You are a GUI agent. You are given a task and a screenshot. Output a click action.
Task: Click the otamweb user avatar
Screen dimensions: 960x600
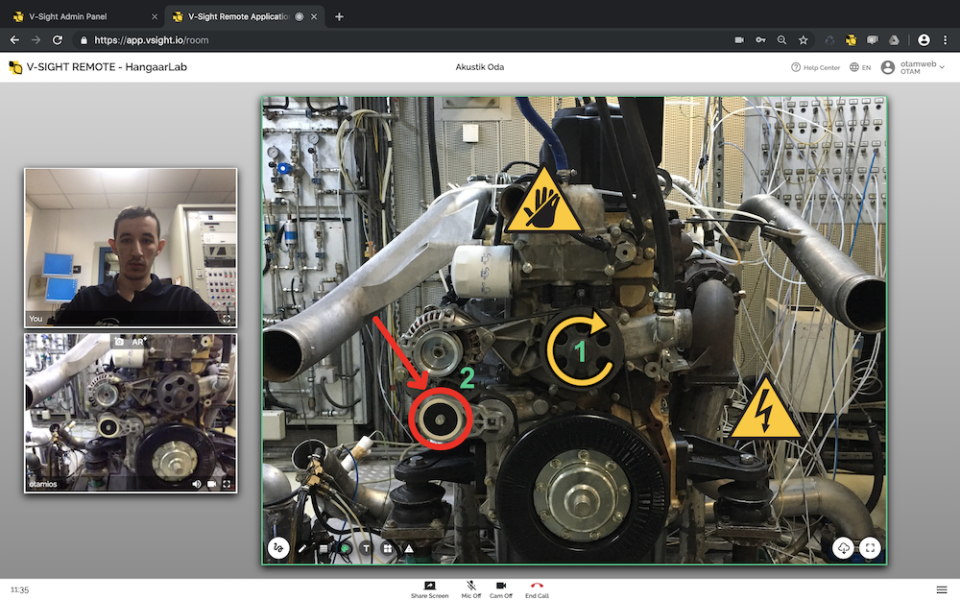pyautogui.click(x=888, y=67)
